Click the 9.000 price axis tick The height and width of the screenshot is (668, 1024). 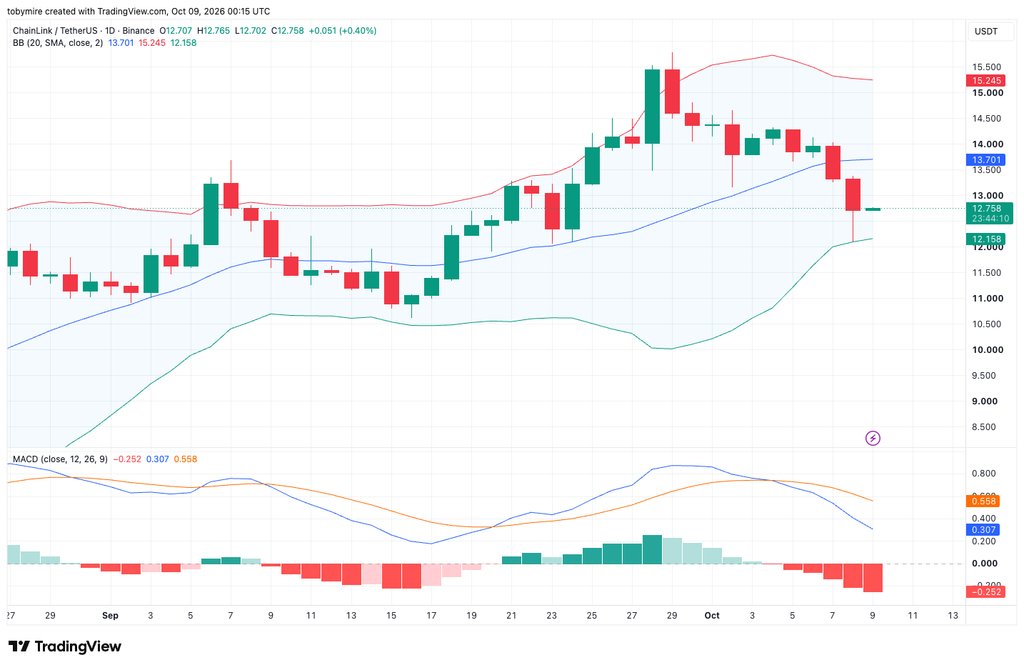(x=987, y=402)
